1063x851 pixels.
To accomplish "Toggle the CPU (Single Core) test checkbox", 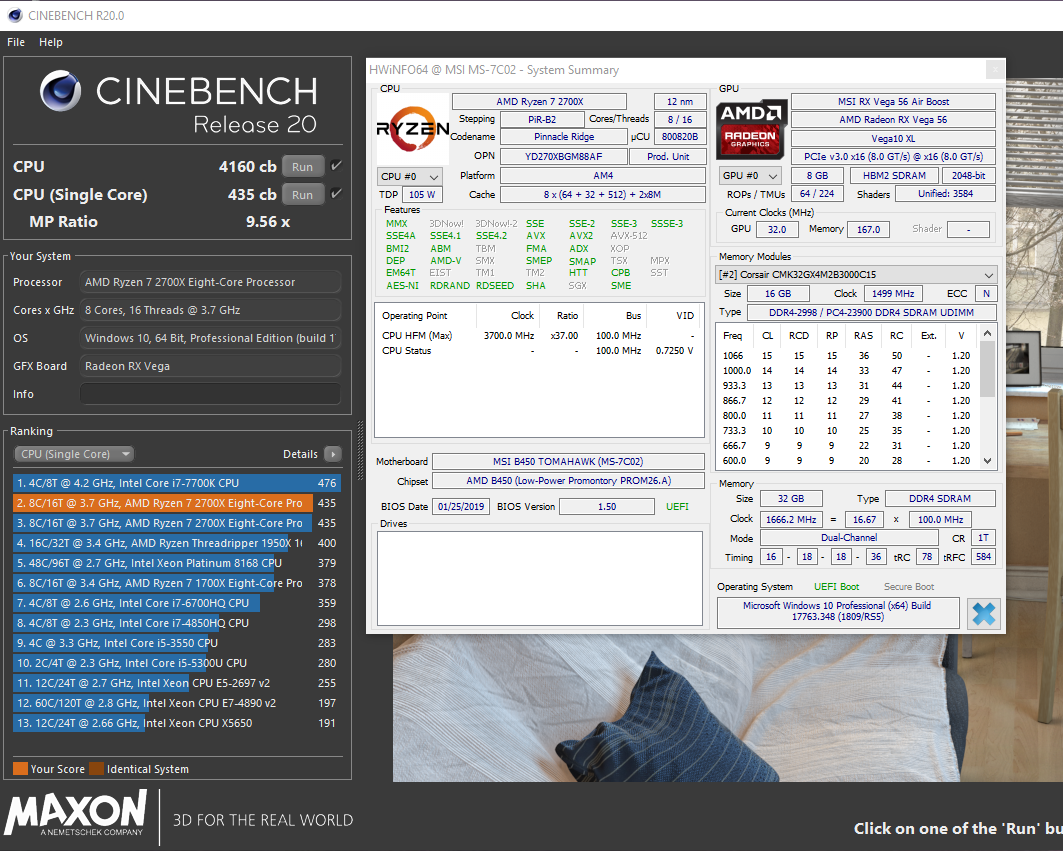I will 336,194.
